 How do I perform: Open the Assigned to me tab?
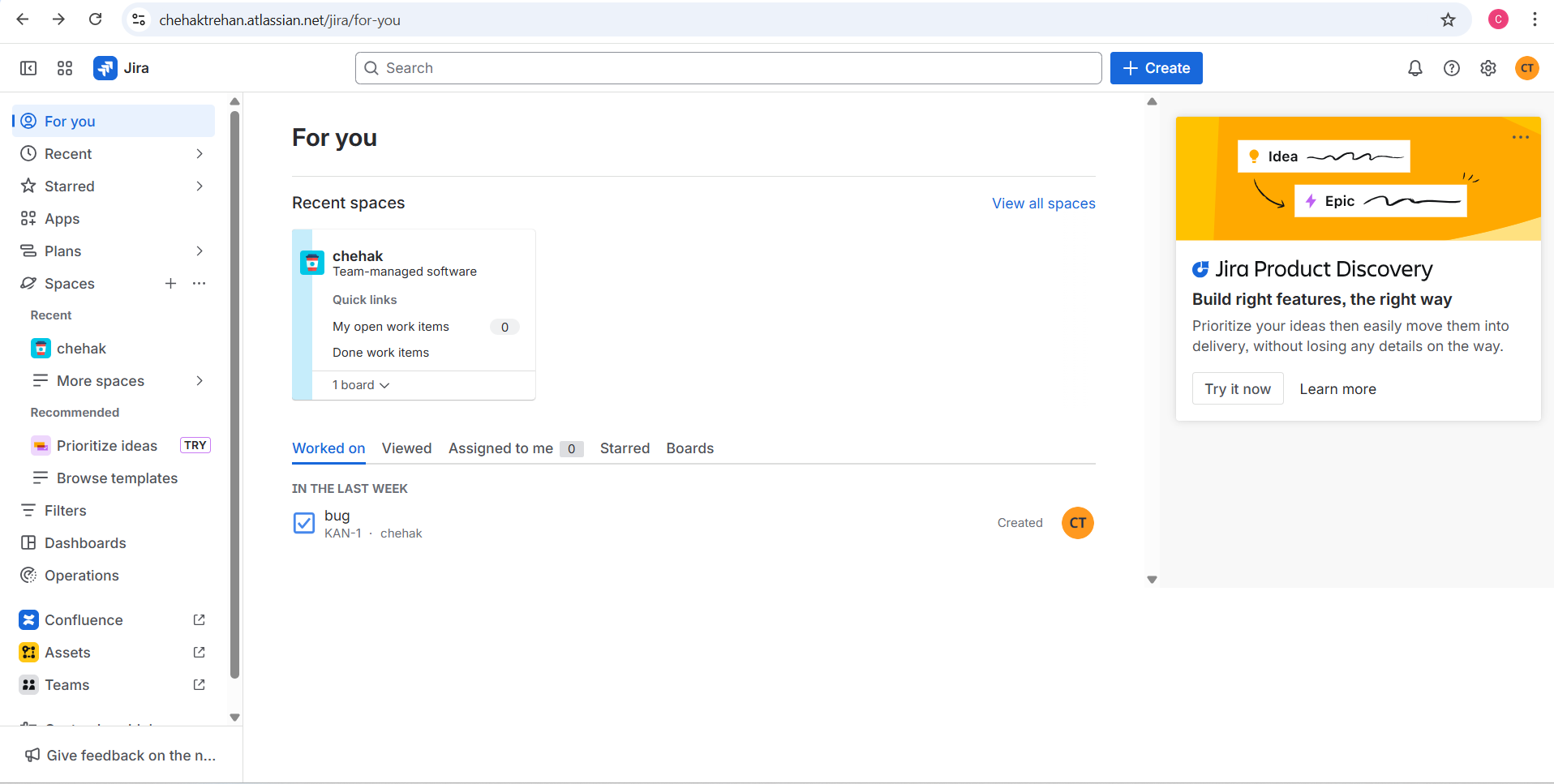pos(516,448)
